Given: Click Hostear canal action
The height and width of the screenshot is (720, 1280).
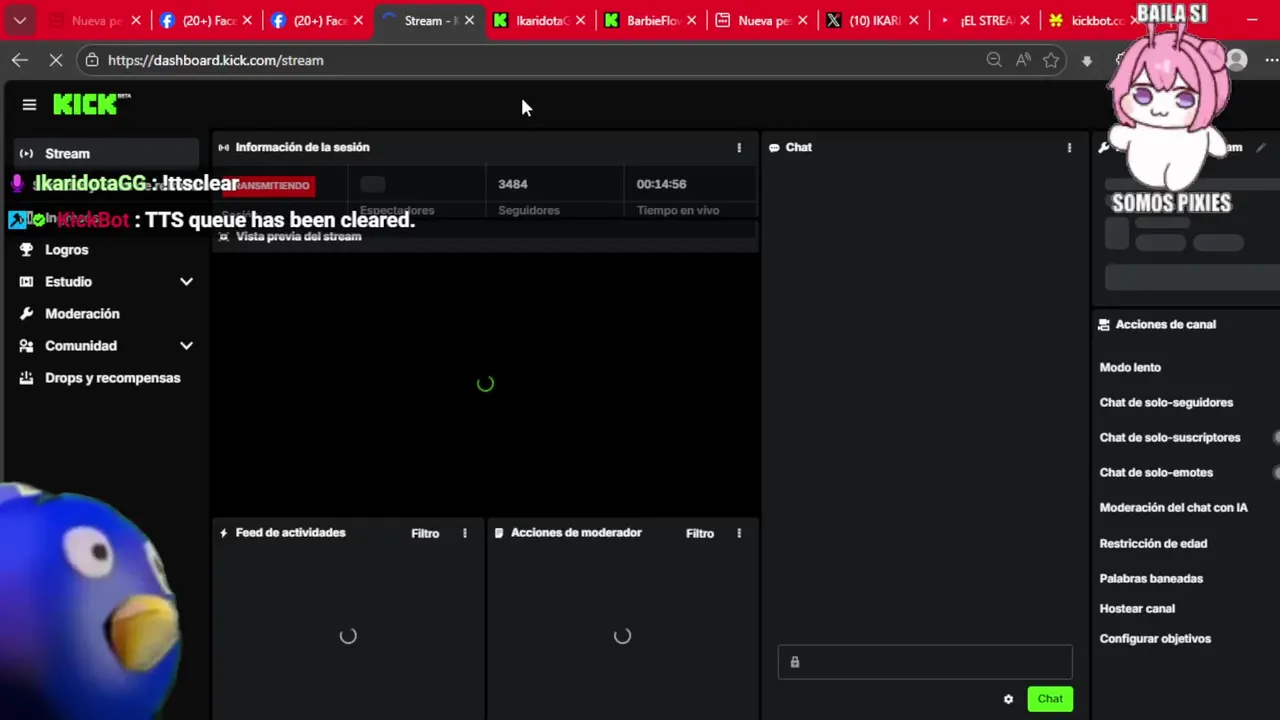Looking at the screenshot, I should coord(1137,608).
